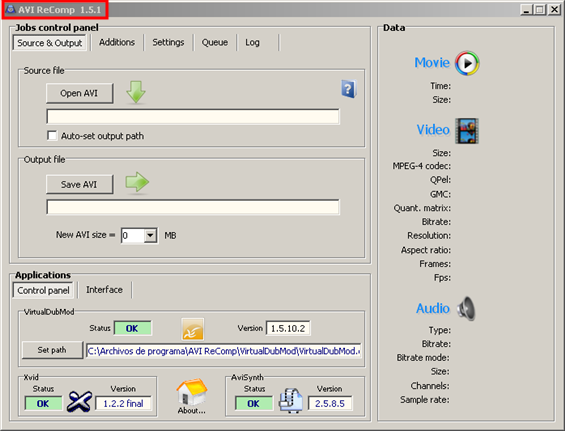
Task: Open the blue question mark help icon
Action: pos(349,89)
